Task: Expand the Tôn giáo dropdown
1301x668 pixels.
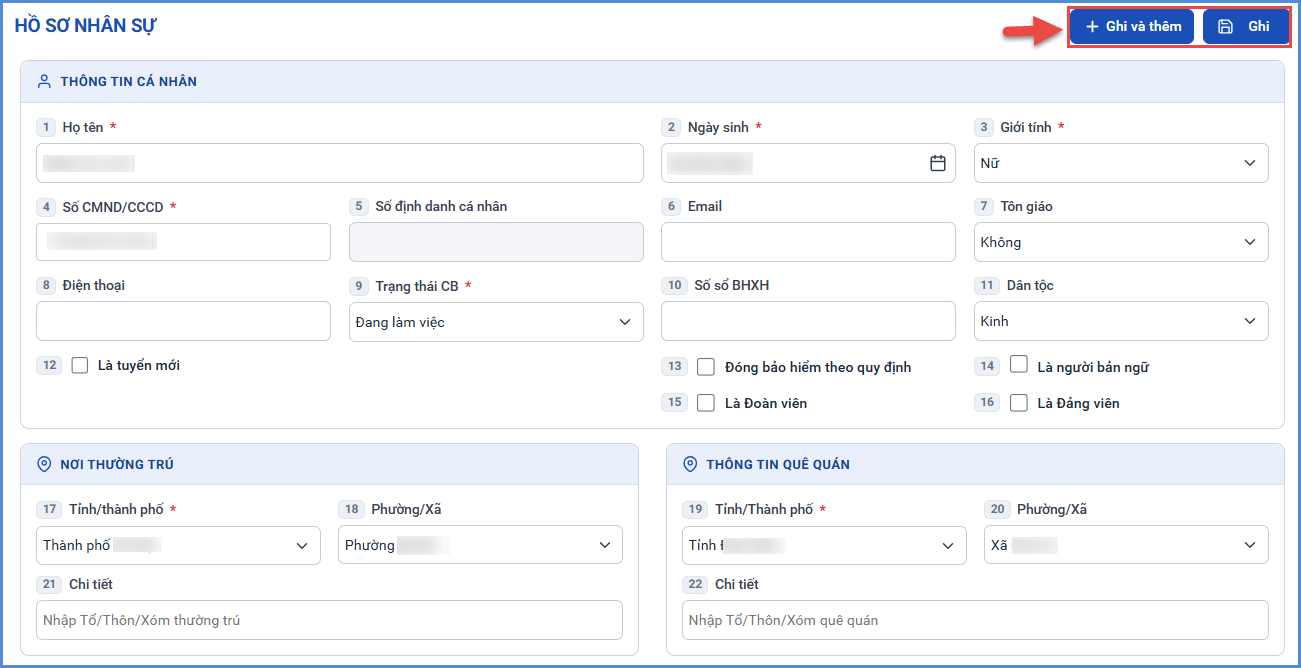Action: tap(1121, 242)
